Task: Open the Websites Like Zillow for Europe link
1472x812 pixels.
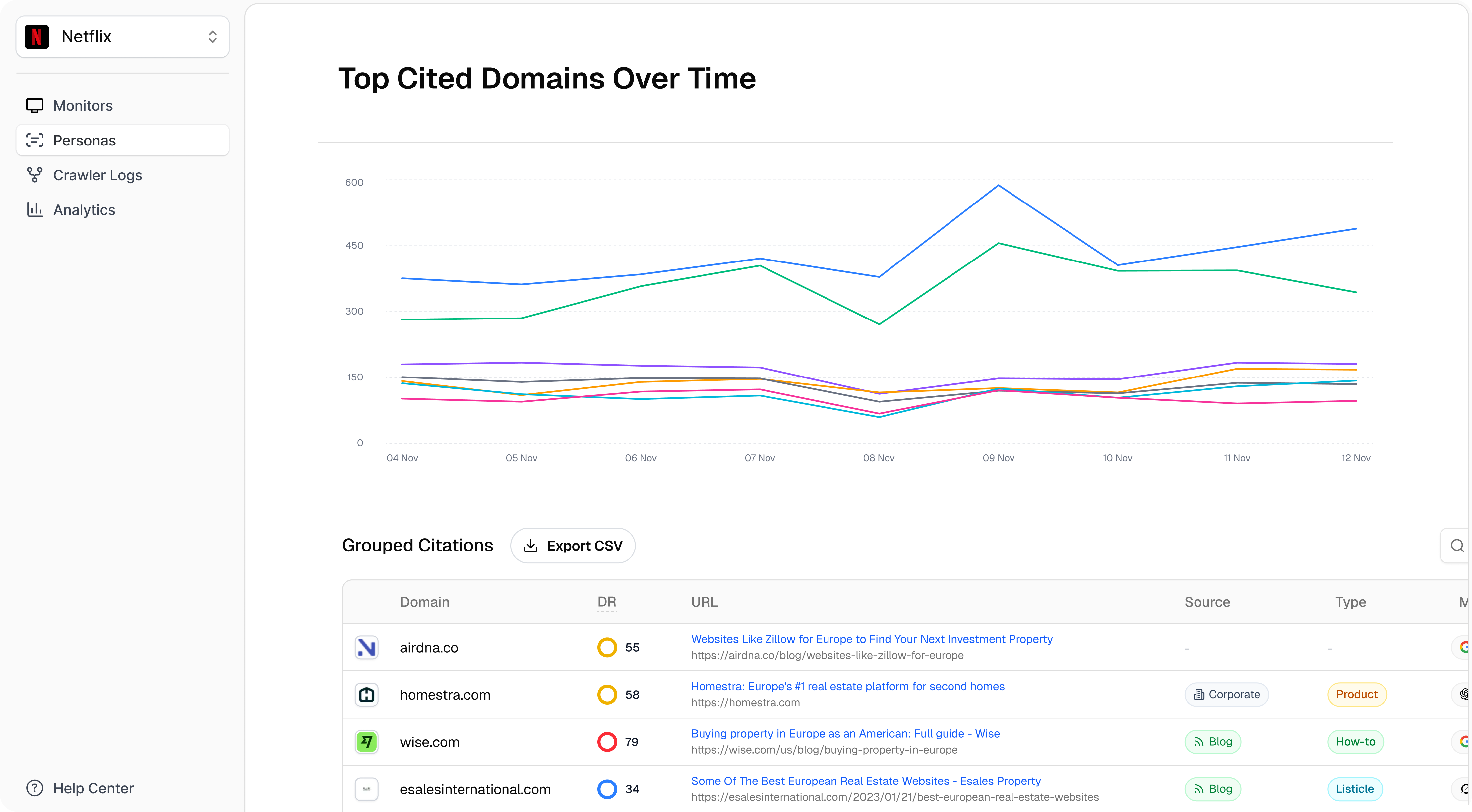Action: click(871, 639)
